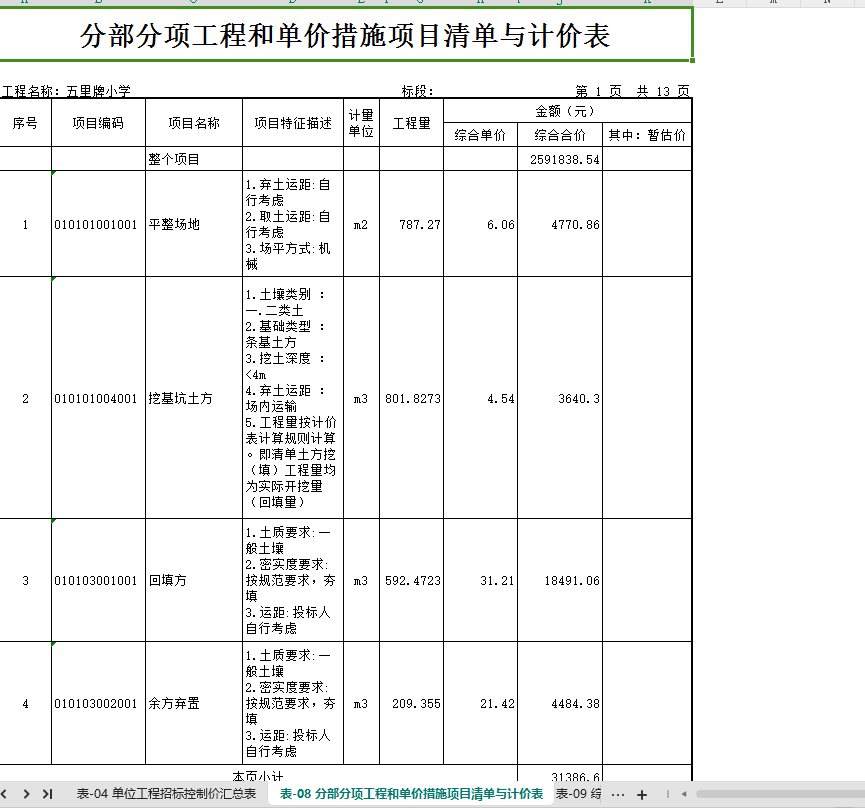Jump to the last sheet using the end arrow

(x=48, y=794)
